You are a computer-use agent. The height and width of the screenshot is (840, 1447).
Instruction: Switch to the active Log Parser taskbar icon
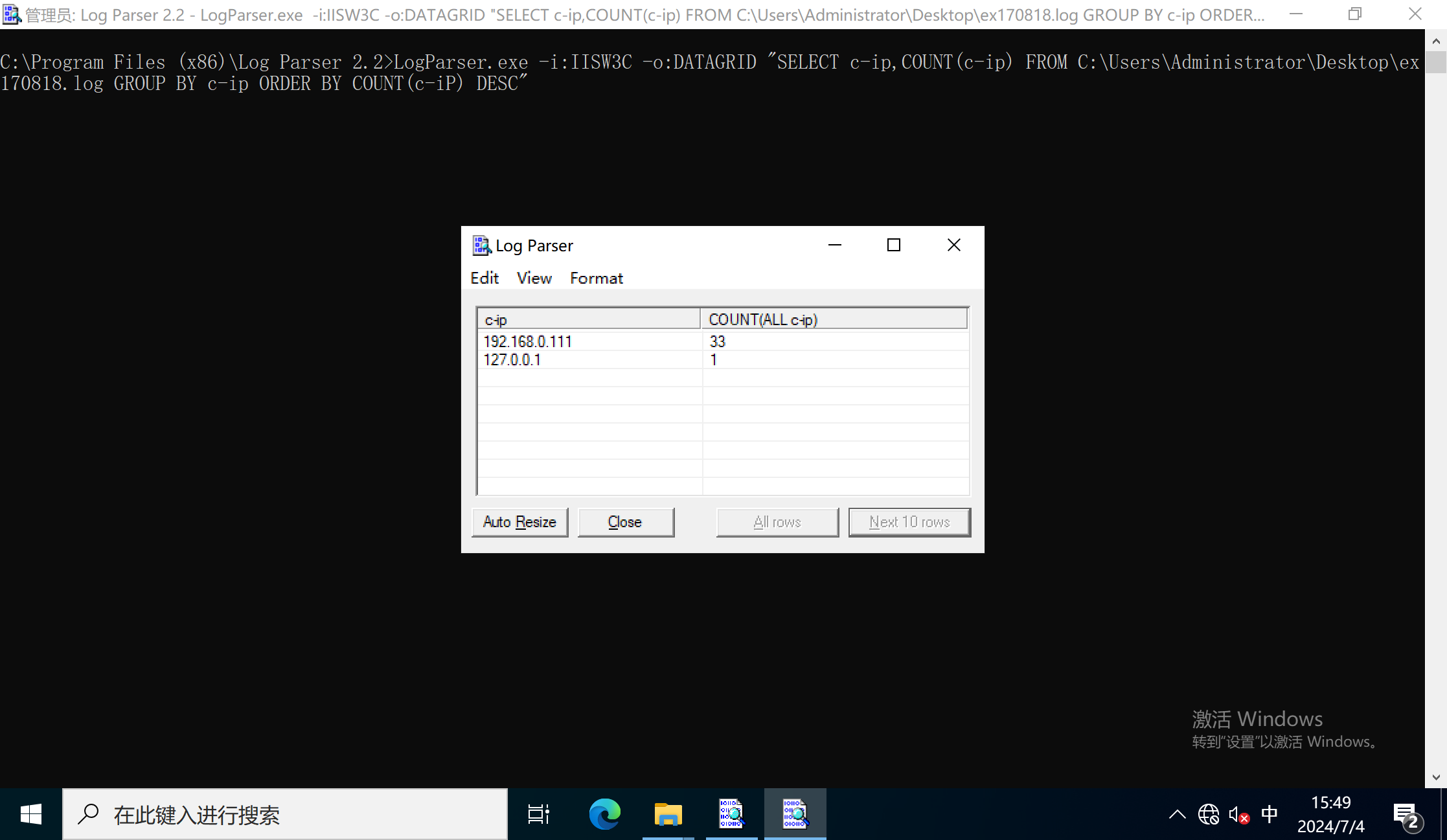[795, 814]
